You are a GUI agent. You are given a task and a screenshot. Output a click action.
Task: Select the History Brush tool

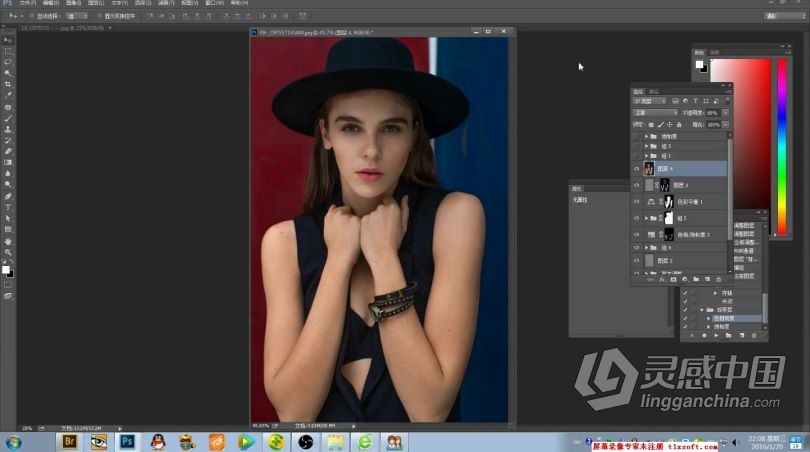8,140
